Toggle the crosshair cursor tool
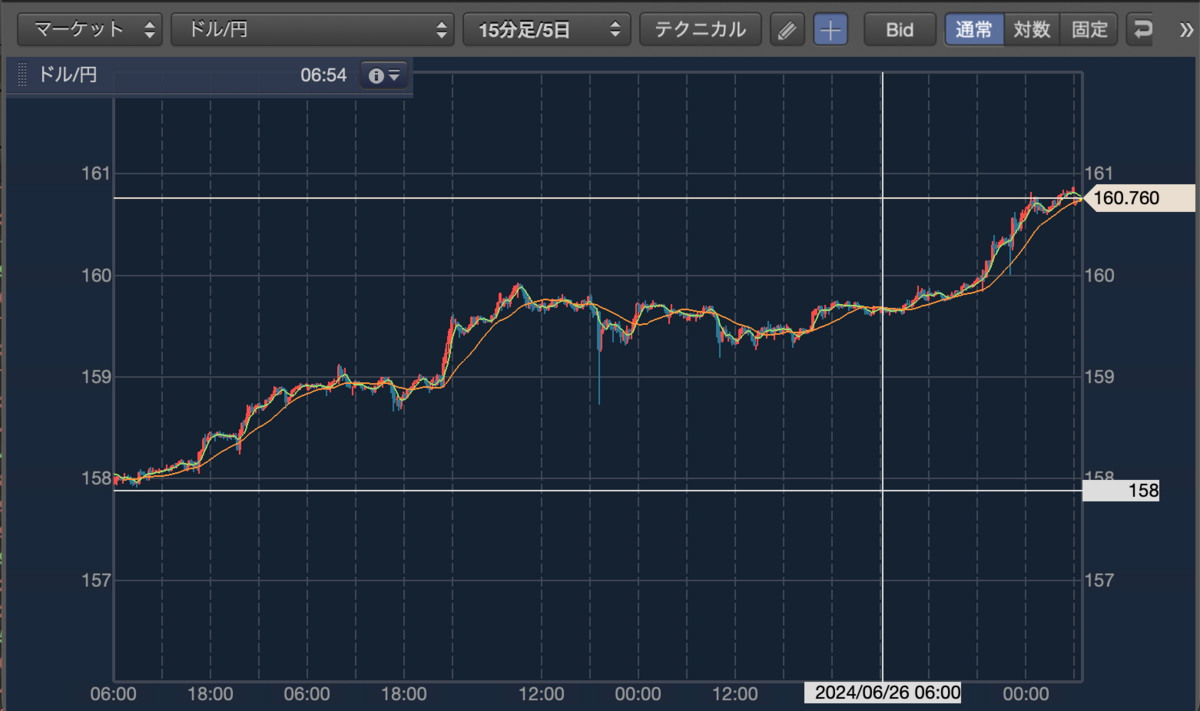The height and width of the screenshot is (711, 1200). (x=830, y=29)
